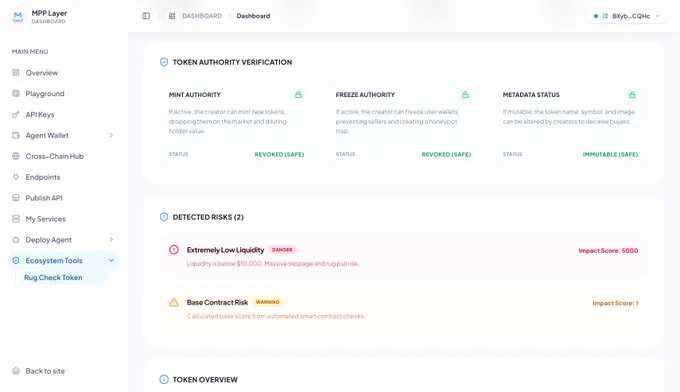Collapse the Ecosystem Tools chevron

(x=111, y=261)
